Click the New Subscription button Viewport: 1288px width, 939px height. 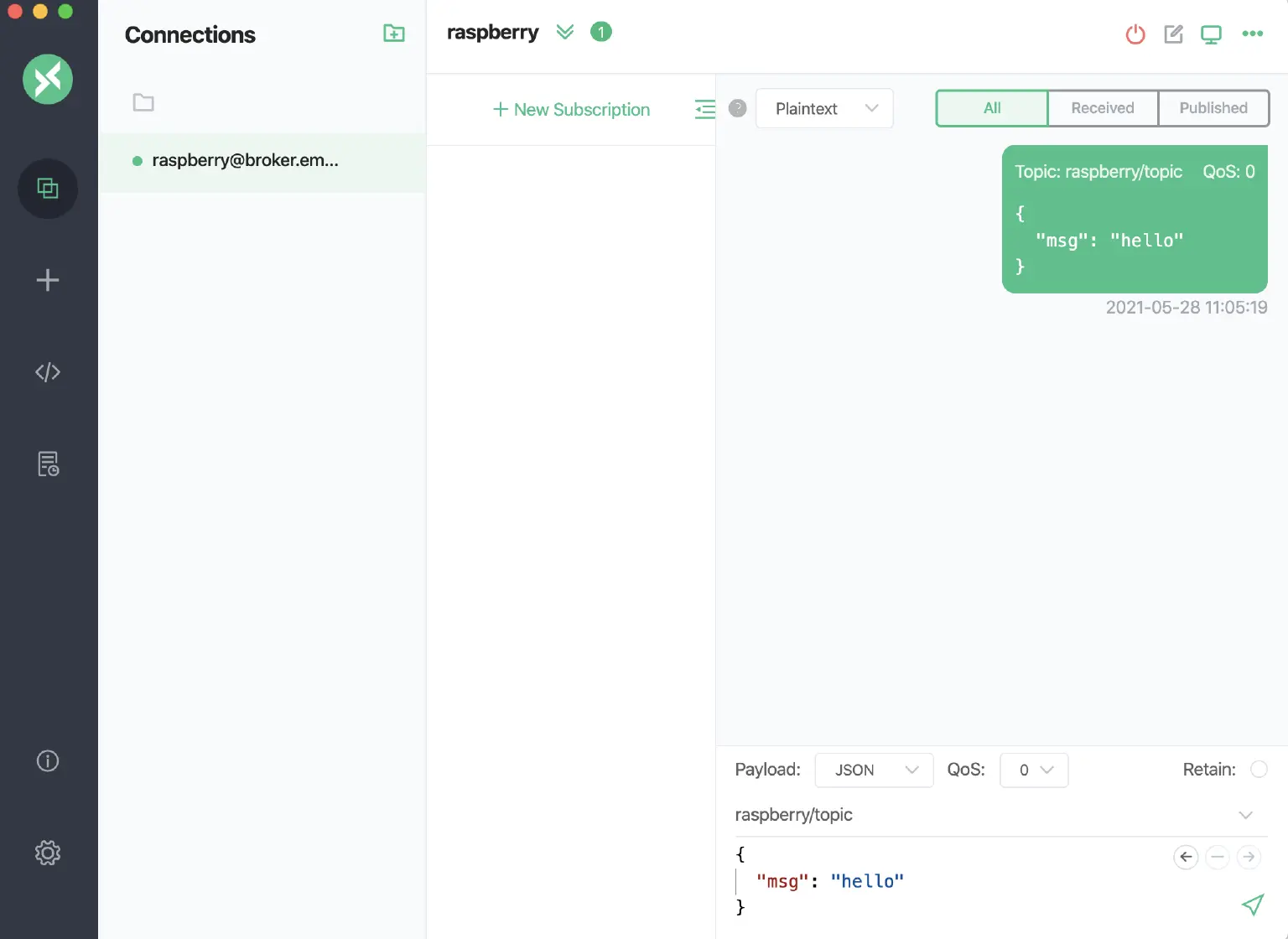(x=571, y=110)
